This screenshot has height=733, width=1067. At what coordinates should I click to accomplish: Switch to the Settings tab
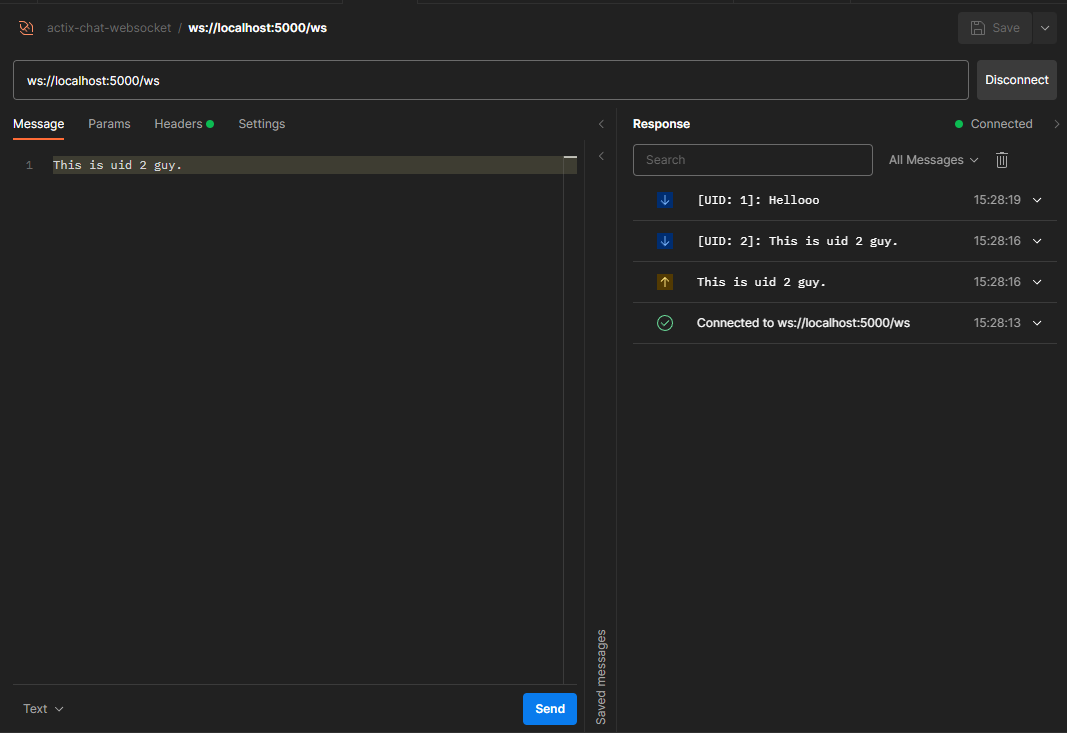(x=261, y=124)
